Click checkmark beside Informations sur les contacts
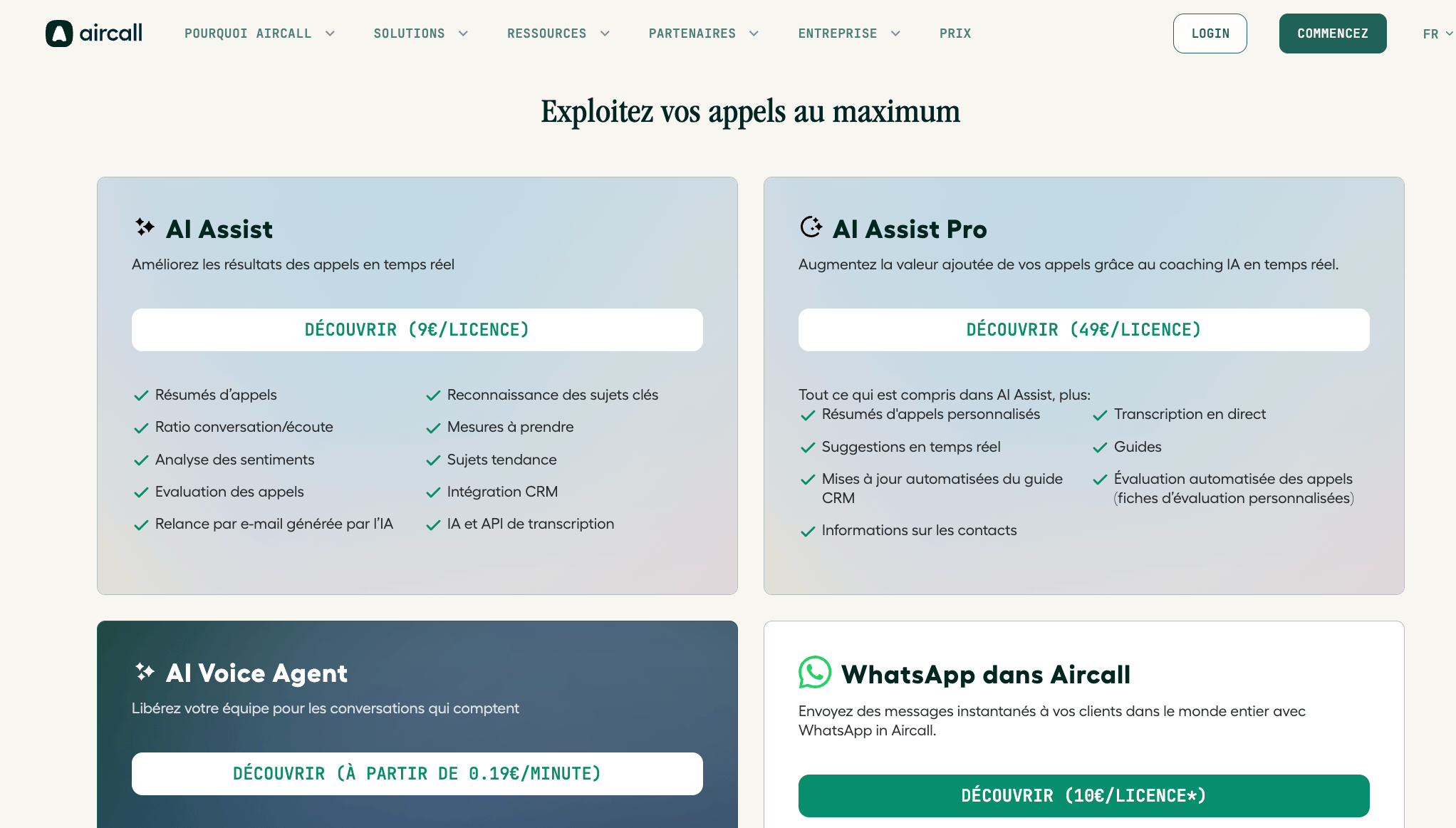Viewport: 1456px width, 828px height. click(808, 531)
